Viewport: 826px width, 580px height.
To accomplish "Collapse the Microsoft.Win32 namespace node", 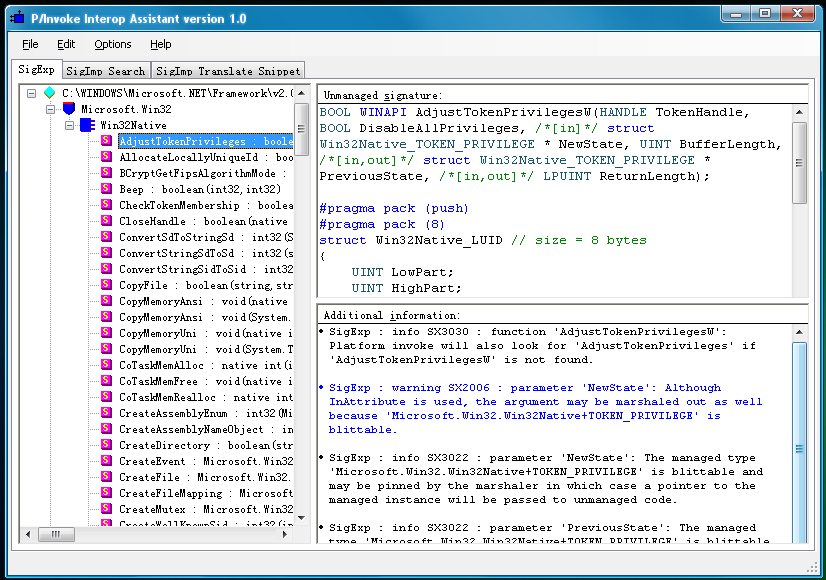I will click(x=51, y=109).
